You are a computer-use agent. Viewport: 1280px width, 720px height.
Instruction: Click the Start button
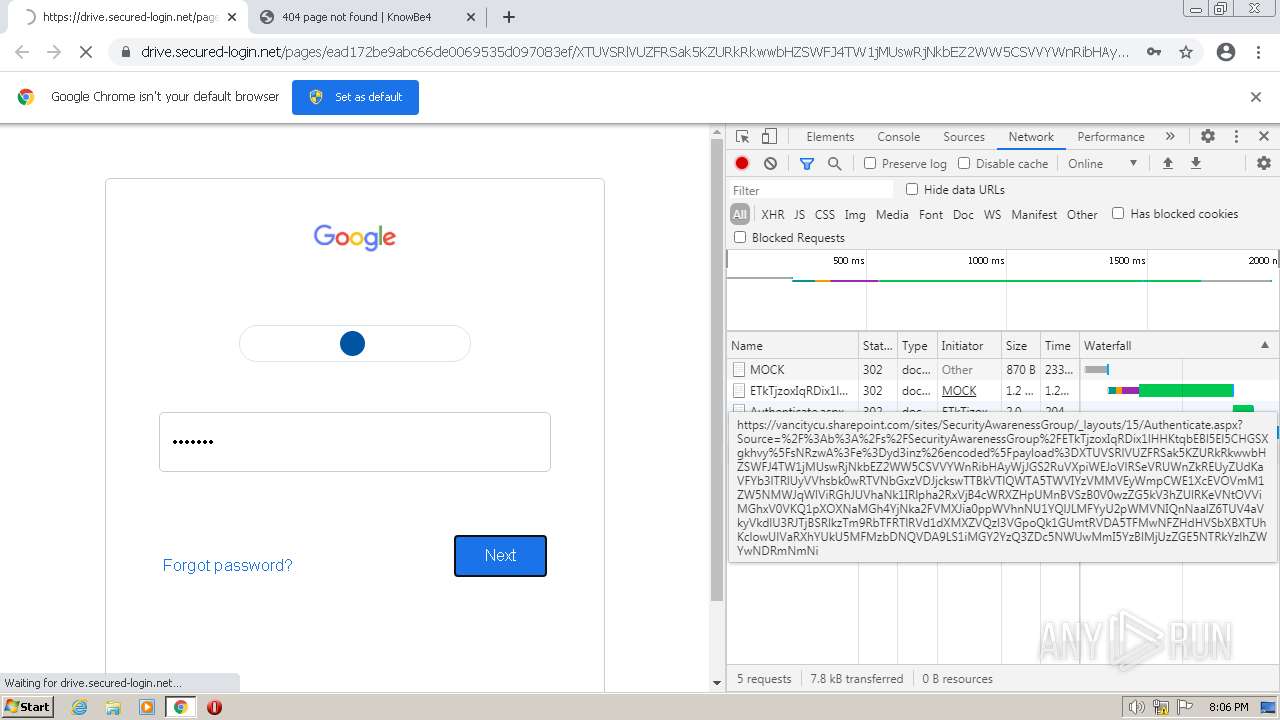pos(27,707)
